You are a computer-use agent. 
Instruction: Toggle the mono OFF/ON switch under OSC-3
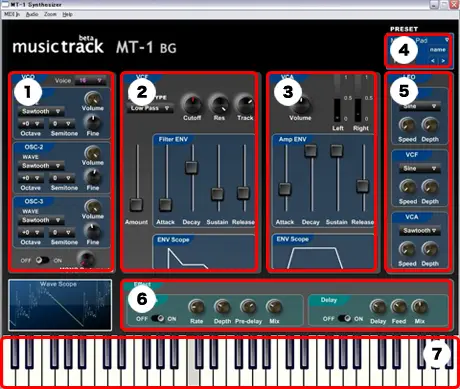[x=43, y=260]
